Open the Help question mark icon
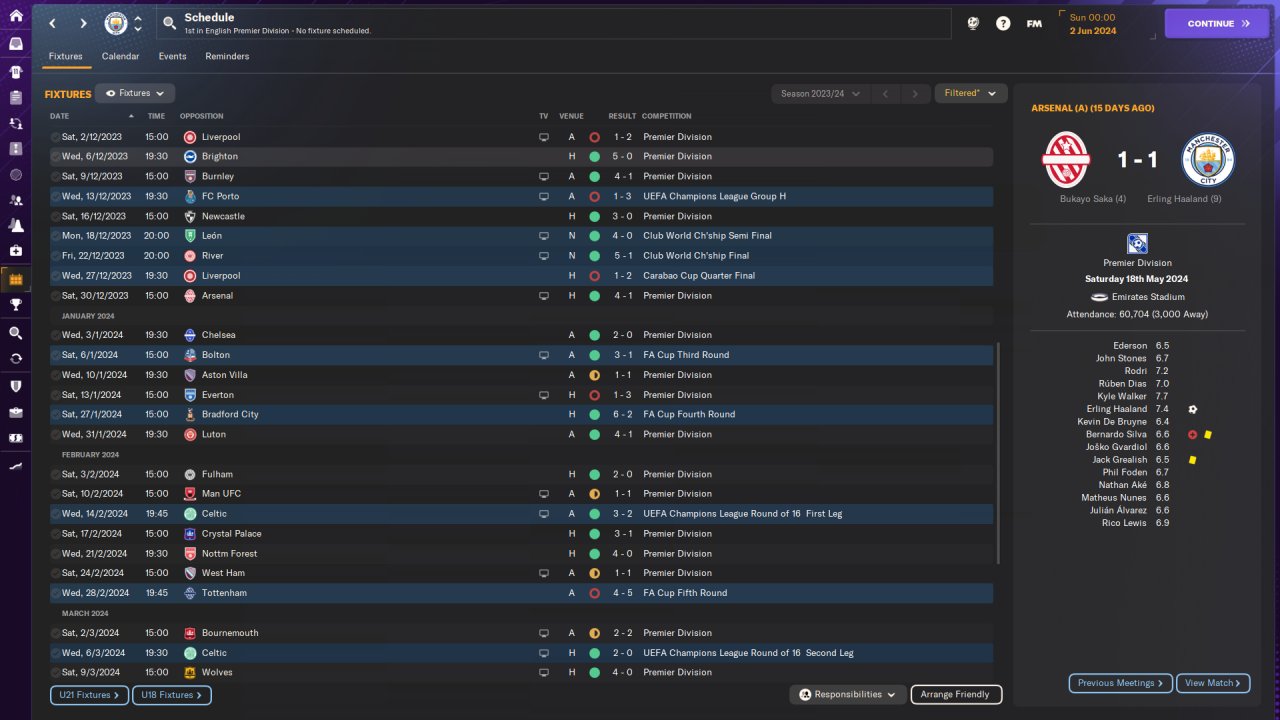This screenshot has width=1280, height=720. coord(1003,23)
